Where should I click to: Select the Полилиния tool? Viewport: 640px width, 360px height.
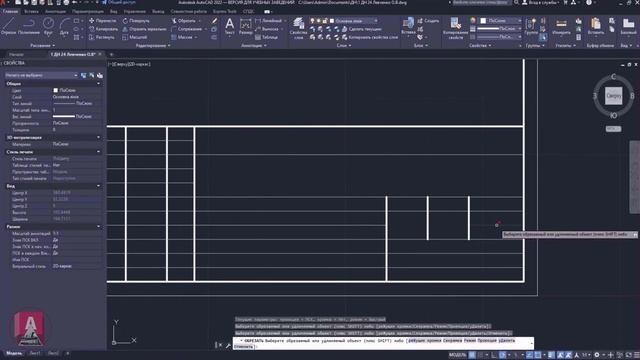tap(29, 26)
